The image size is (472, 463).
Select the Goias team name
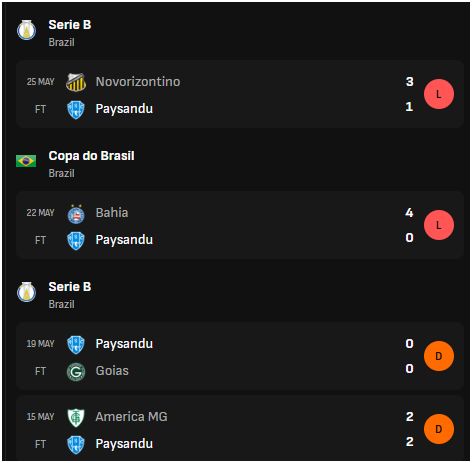[x=112, y=371]
